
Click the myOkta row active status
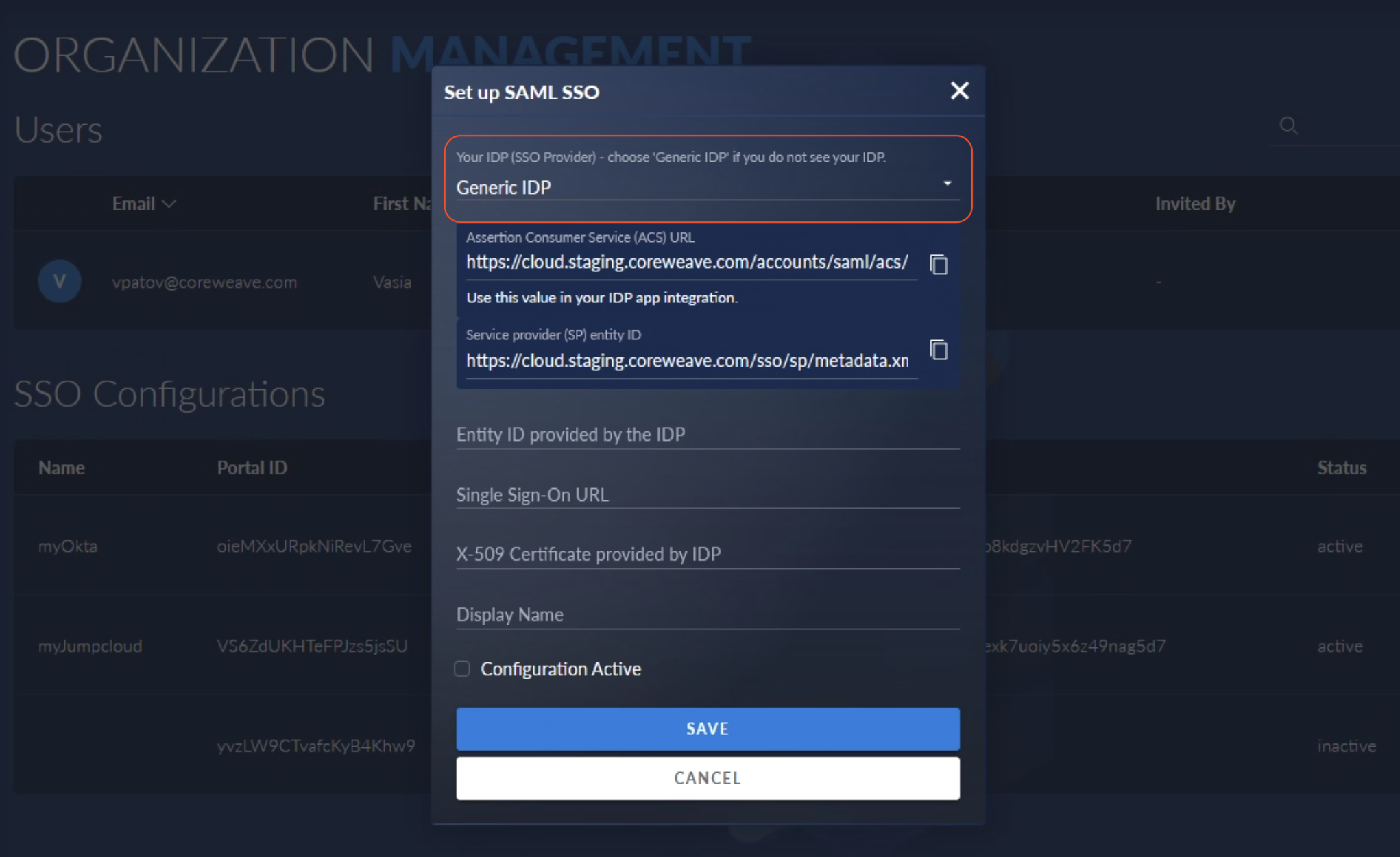(x=1340, y=546)
